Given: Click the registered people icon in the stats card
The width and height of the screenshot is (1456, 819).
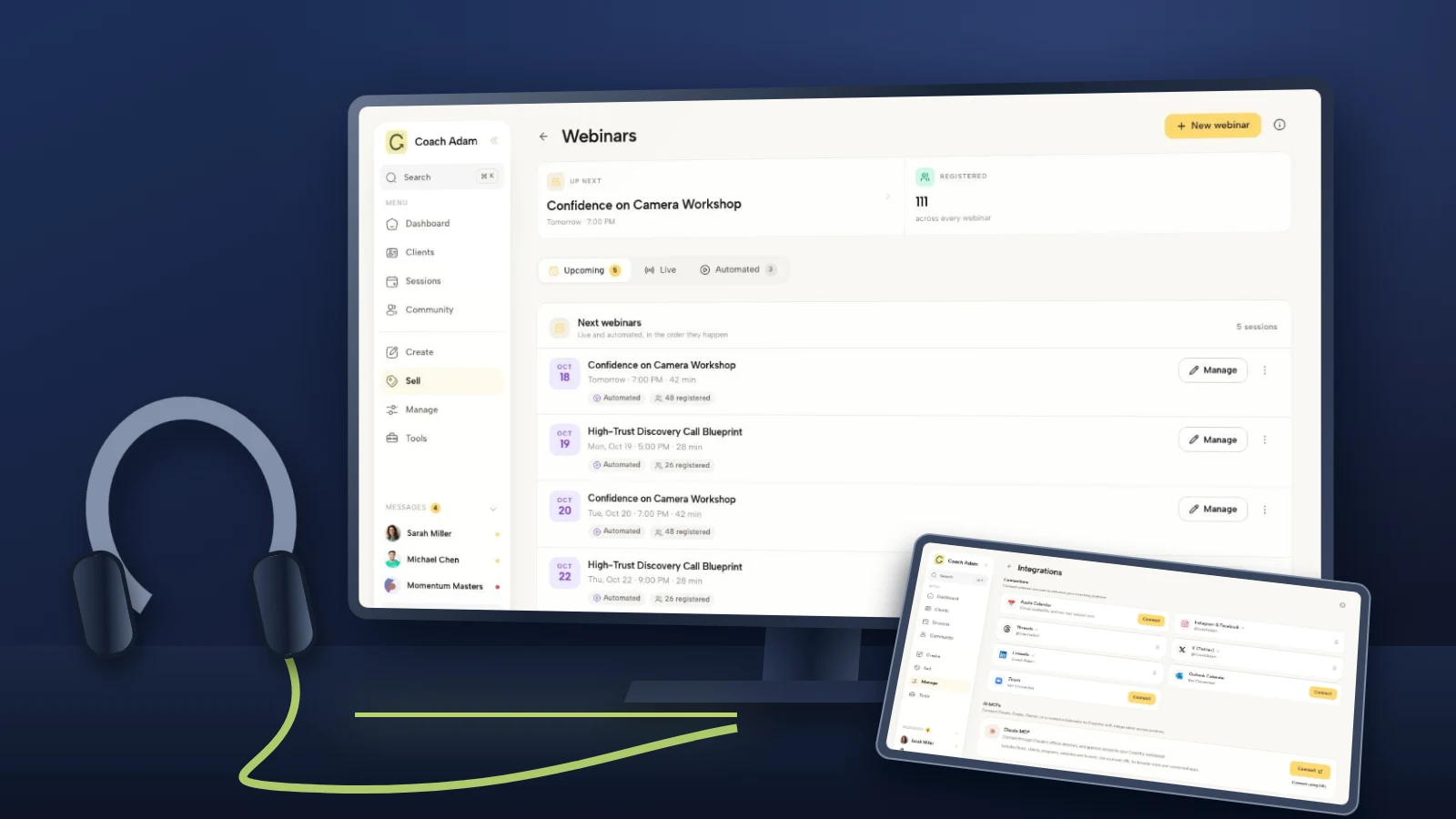Looking at the screenshot, I should (x=925, y=177).
